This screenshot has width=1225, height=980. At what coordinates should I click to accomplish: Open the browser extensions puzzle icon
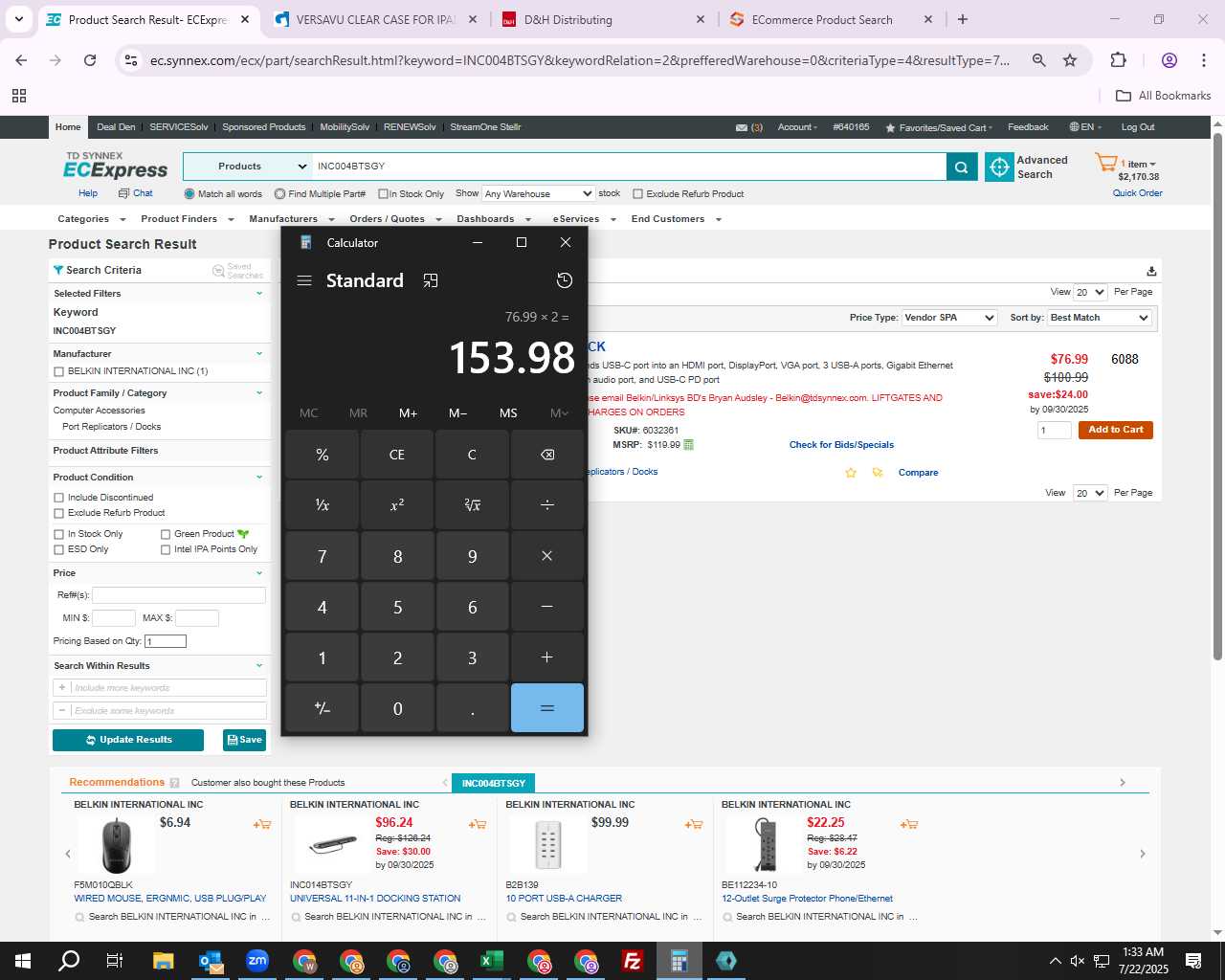pos(1119,60)
